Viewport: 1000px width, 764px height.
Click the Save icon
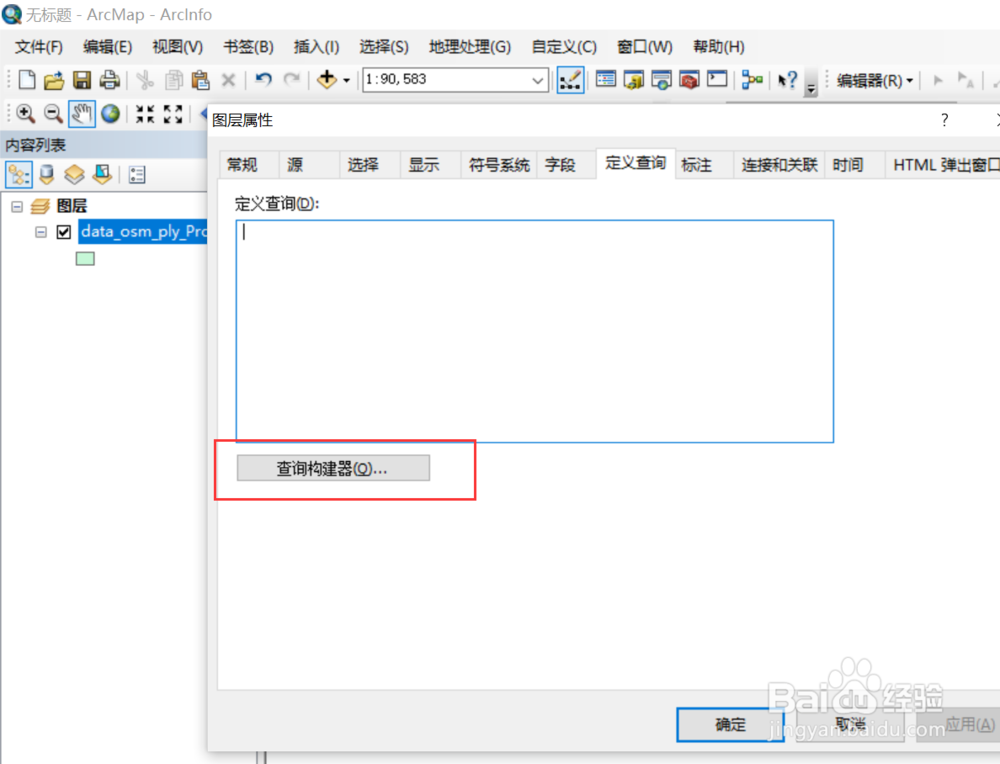tap(83, 80)
